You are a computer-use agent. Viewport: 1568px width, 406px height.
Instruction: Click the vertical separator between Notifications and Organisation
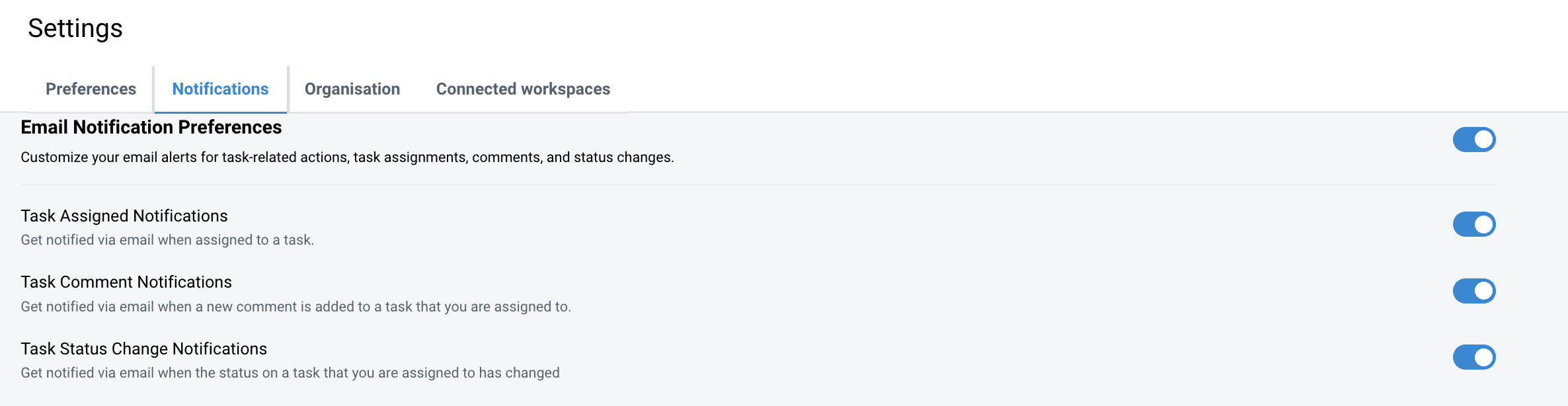pos(288,89)
